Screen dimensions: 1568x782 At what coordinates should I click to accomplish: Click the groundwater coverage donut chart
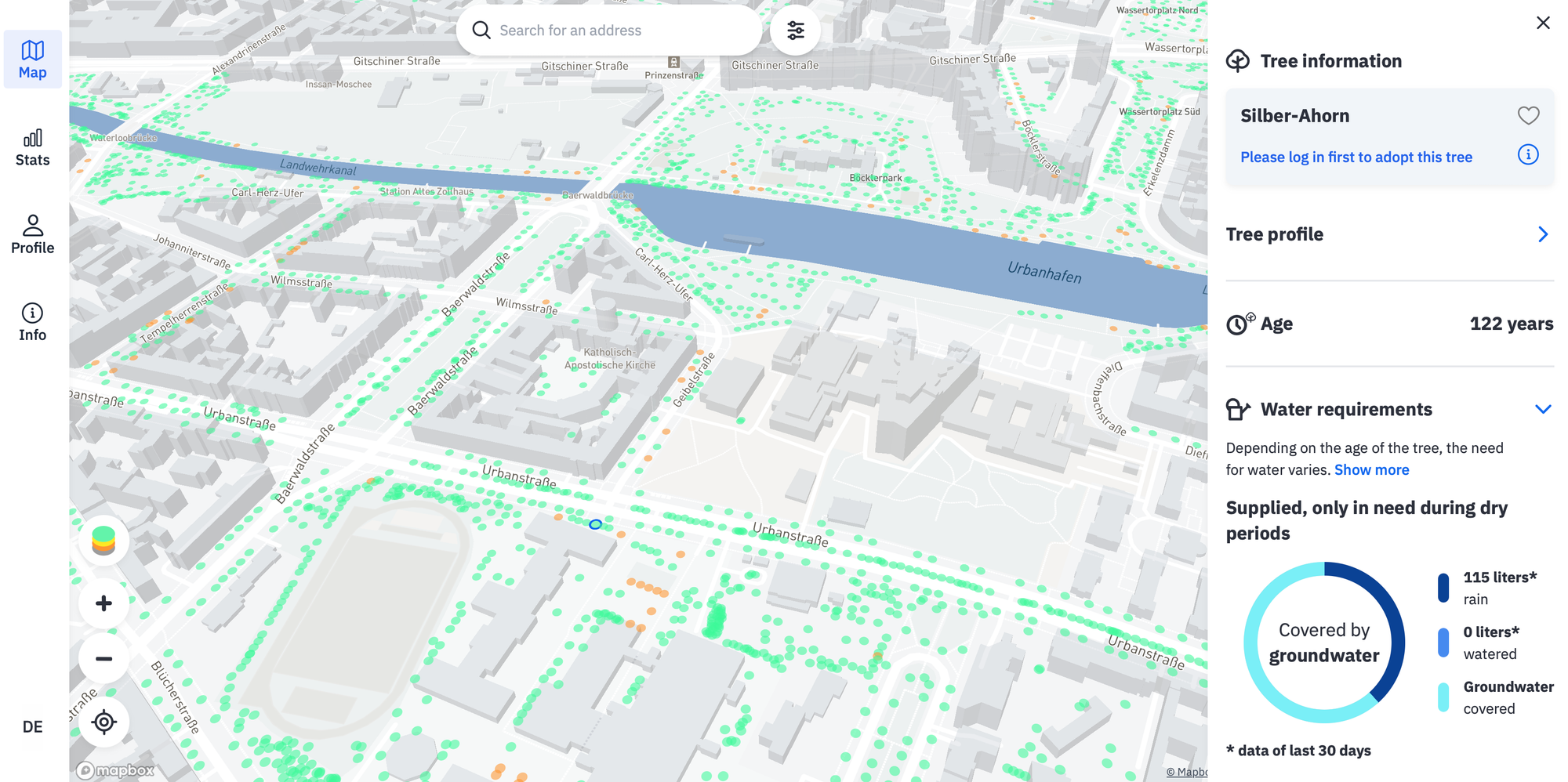(1323, 642)
